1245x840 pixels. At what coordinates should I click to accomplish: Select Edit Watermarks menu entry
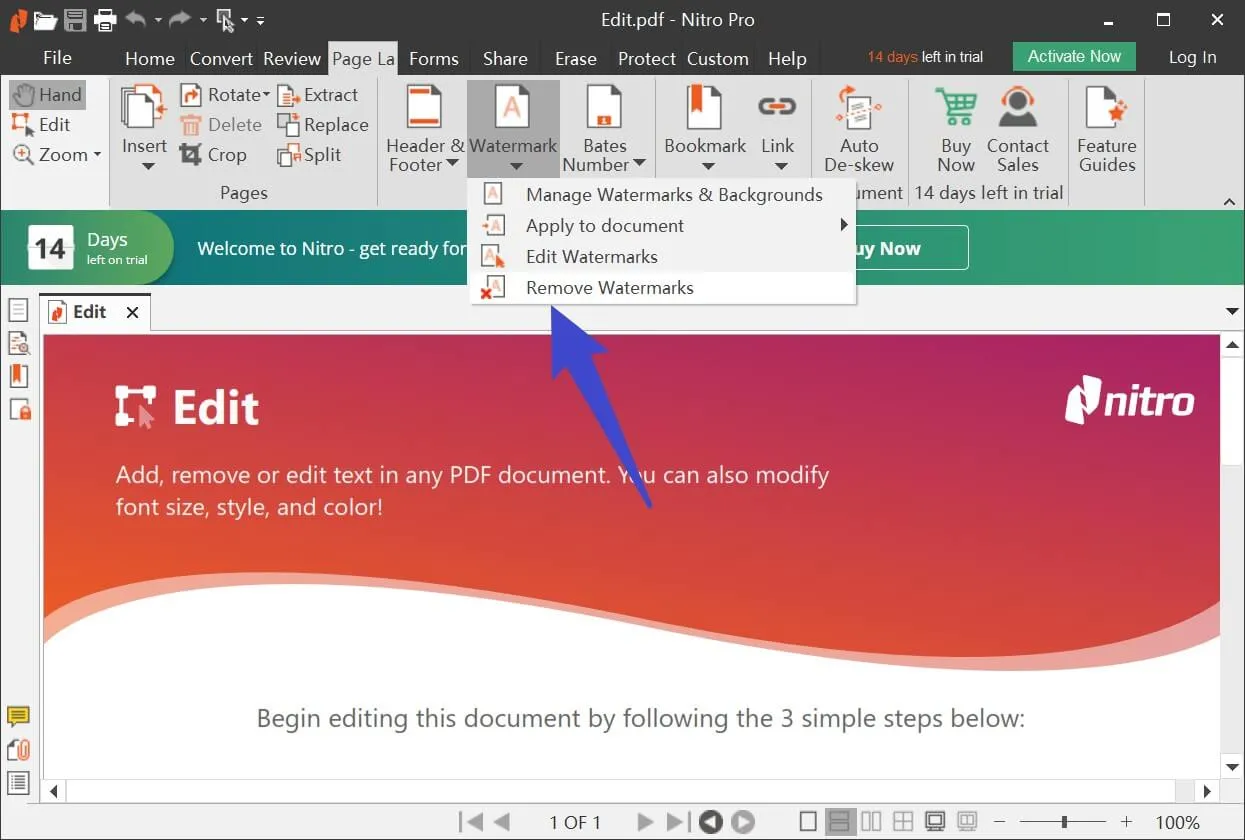(x=662, y=257)
